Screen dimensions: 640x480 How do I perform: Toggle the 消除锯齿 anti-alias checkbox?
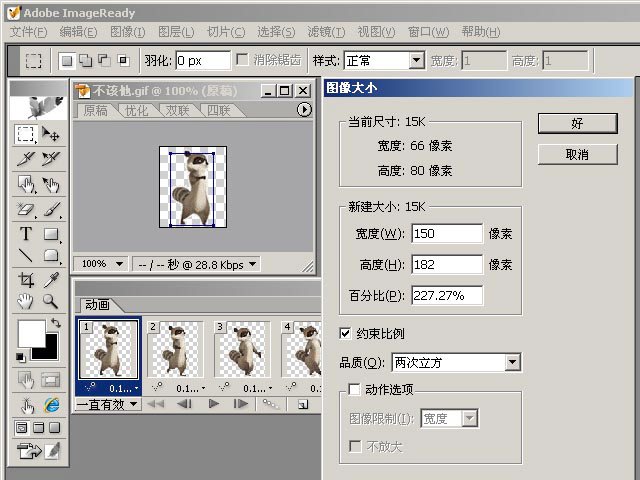[x=242, y=60]
